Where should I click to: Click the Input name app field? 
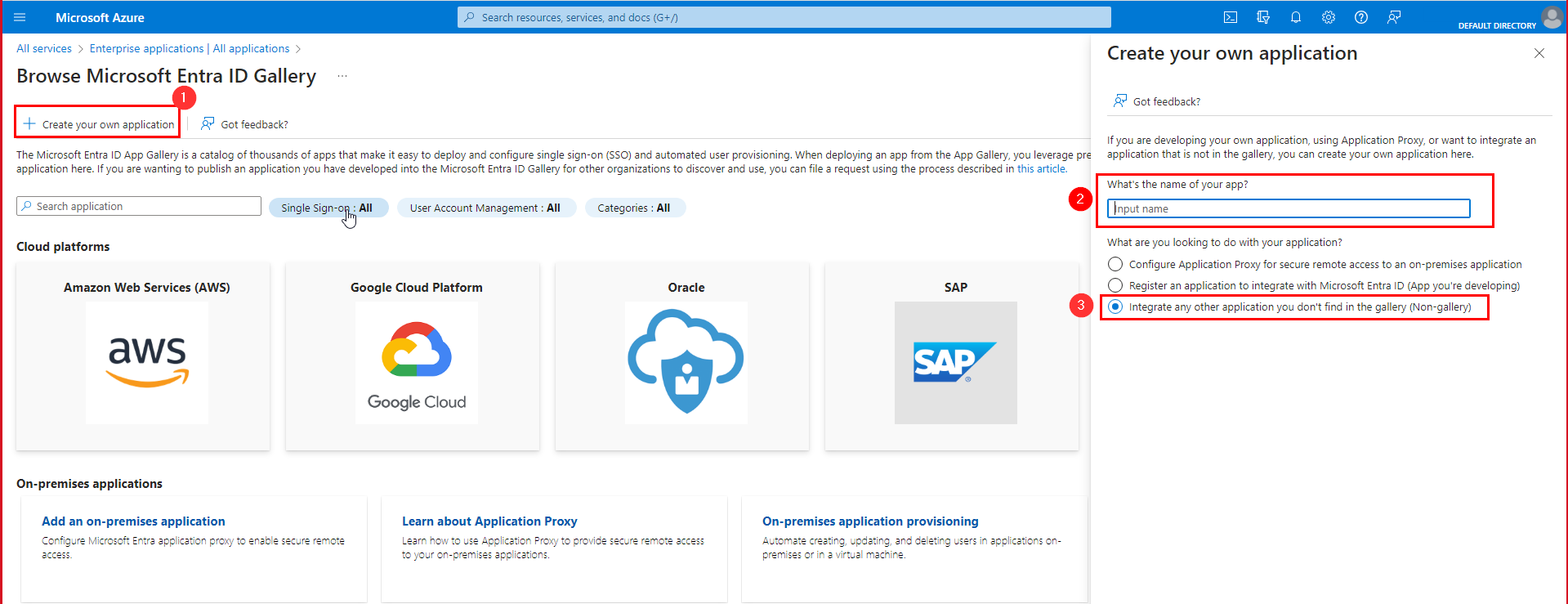pyautogui.click(x=1289, y=208)
